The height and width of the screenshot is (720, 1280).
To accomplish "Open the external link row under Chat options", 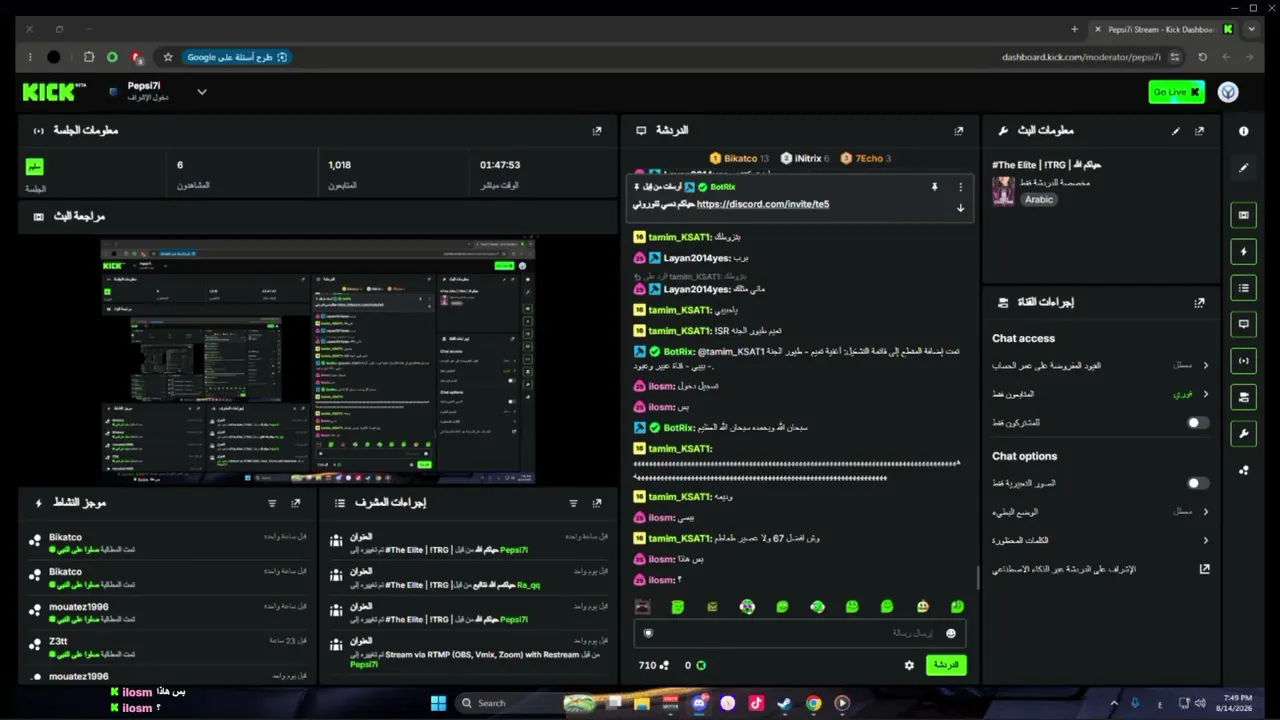I will coord(1101,569).
